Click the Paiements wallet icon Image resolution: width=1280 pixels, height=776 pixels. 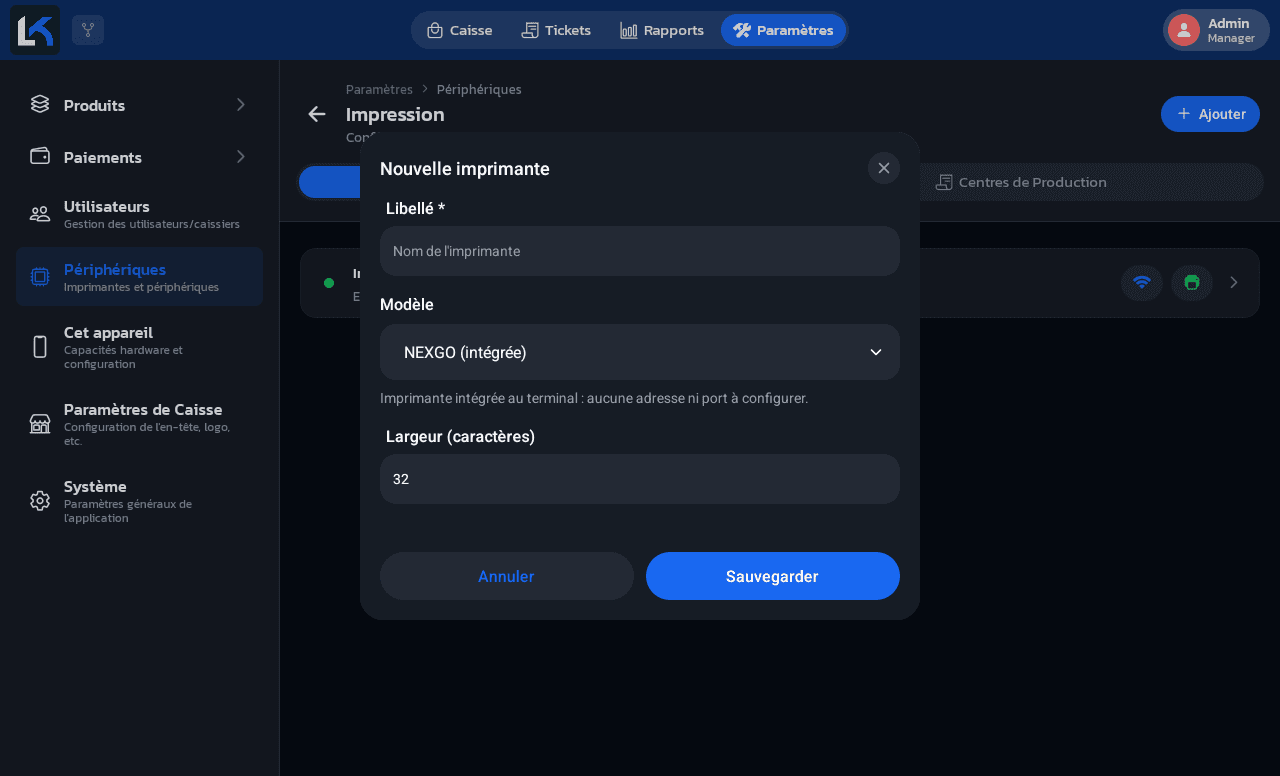click(x=40, y=156)
